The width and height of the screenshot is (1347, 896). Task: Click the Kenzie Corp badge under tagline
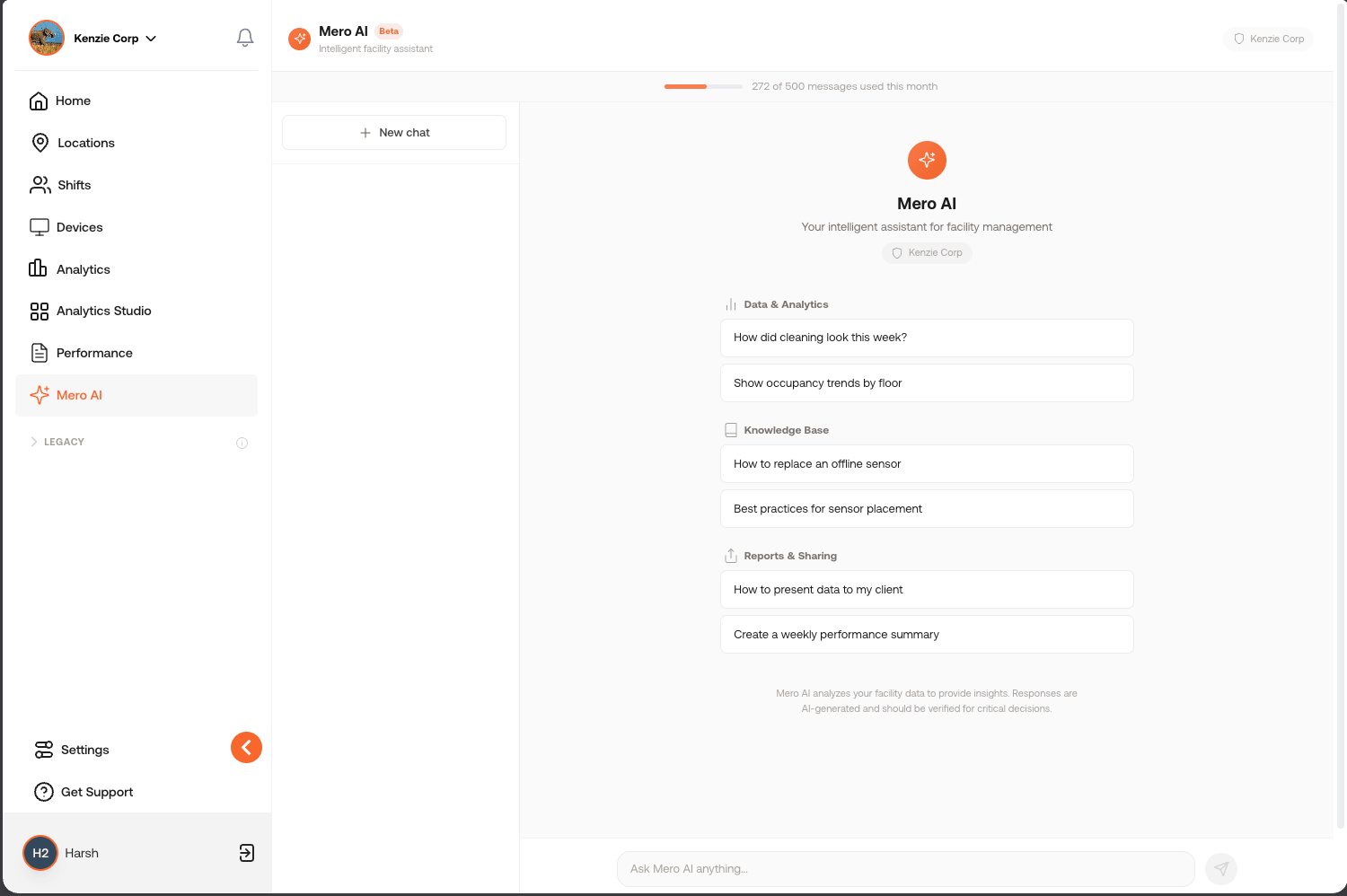[x=927, y=253]
